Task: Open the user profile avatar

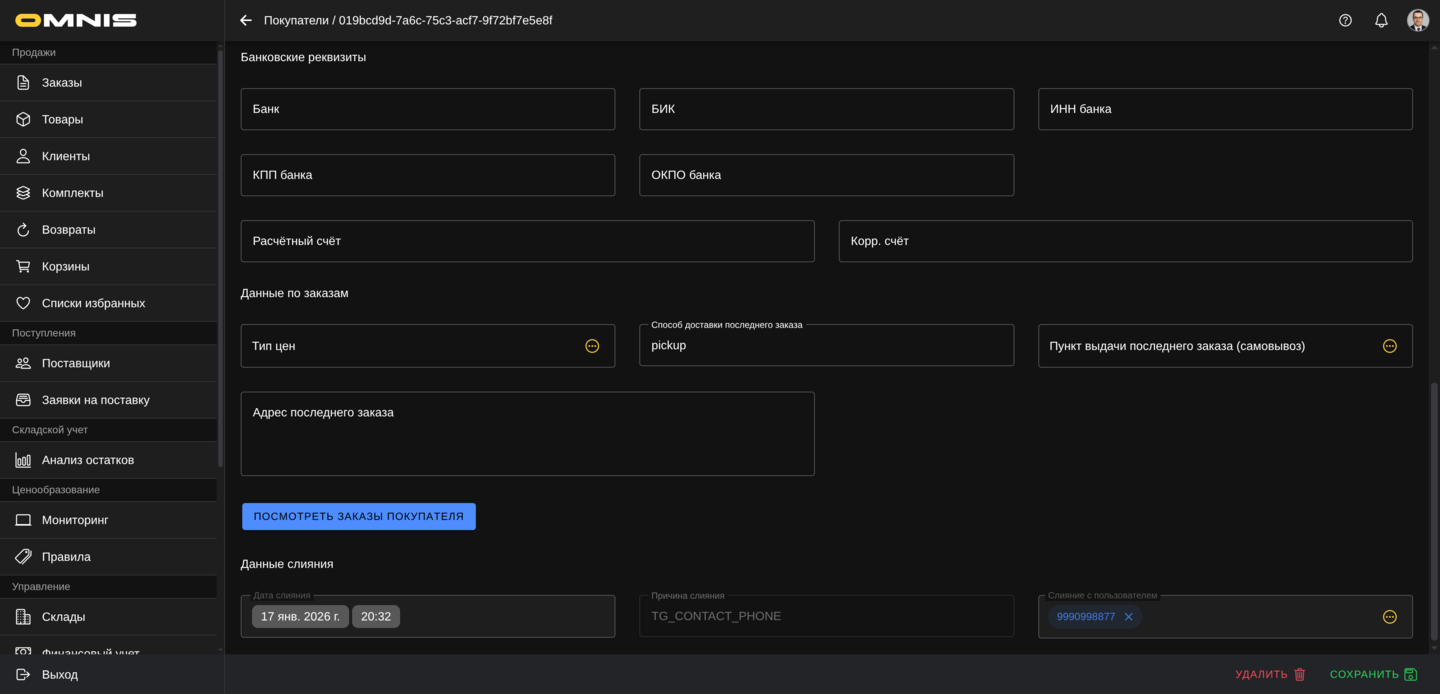Action: (x=1417, y=20)
